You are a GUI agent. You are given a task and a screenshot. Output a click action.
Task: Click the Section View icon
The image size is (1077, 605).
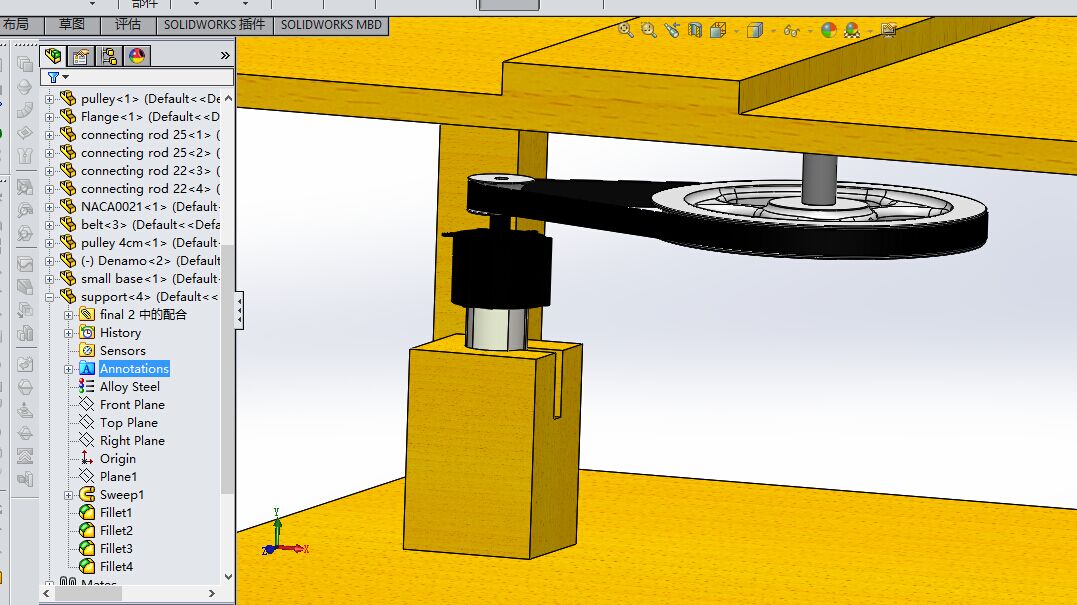pos(695,30)
